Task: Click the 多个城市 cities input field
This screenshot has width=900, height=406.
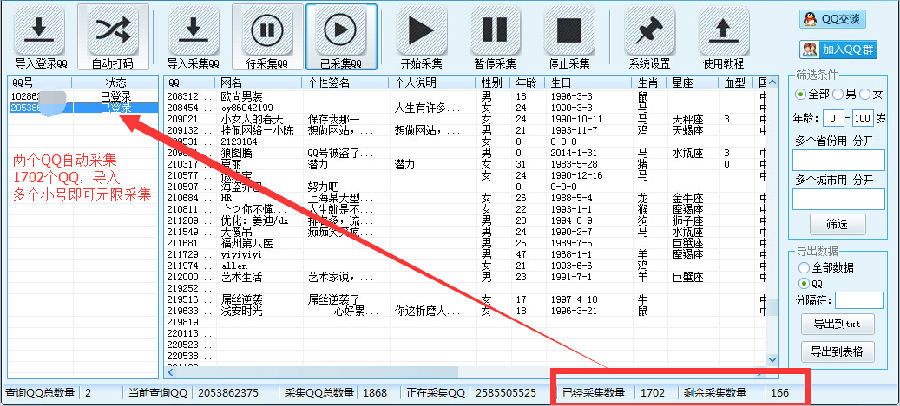Action: click(838, 199)
